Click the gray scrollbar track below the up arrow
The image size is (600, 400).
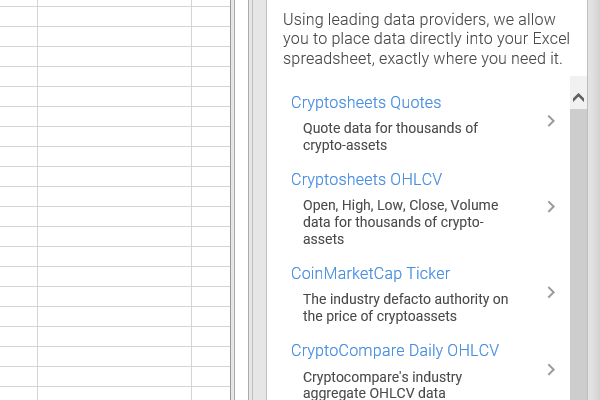click(x=578, y=253)
